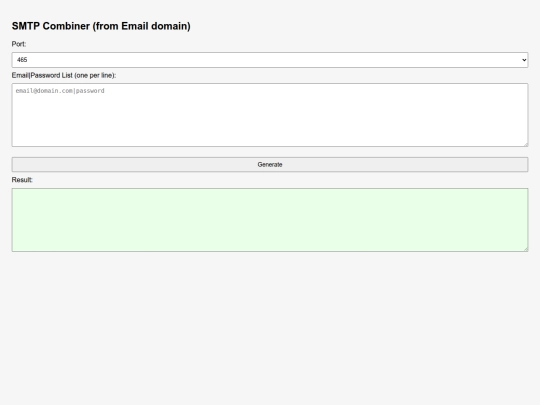
Task: Grab the Result textarea resize handle
Action: pyautogui.click(x=526, y=249)
